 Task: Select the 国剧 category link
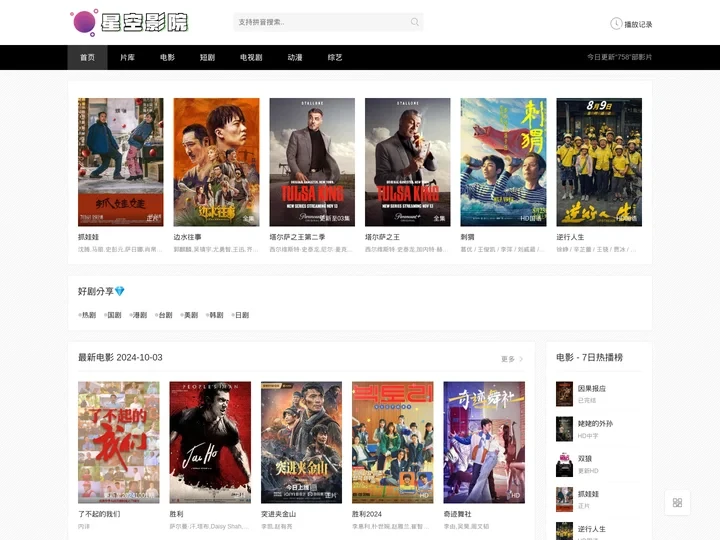tap(112, 315)
